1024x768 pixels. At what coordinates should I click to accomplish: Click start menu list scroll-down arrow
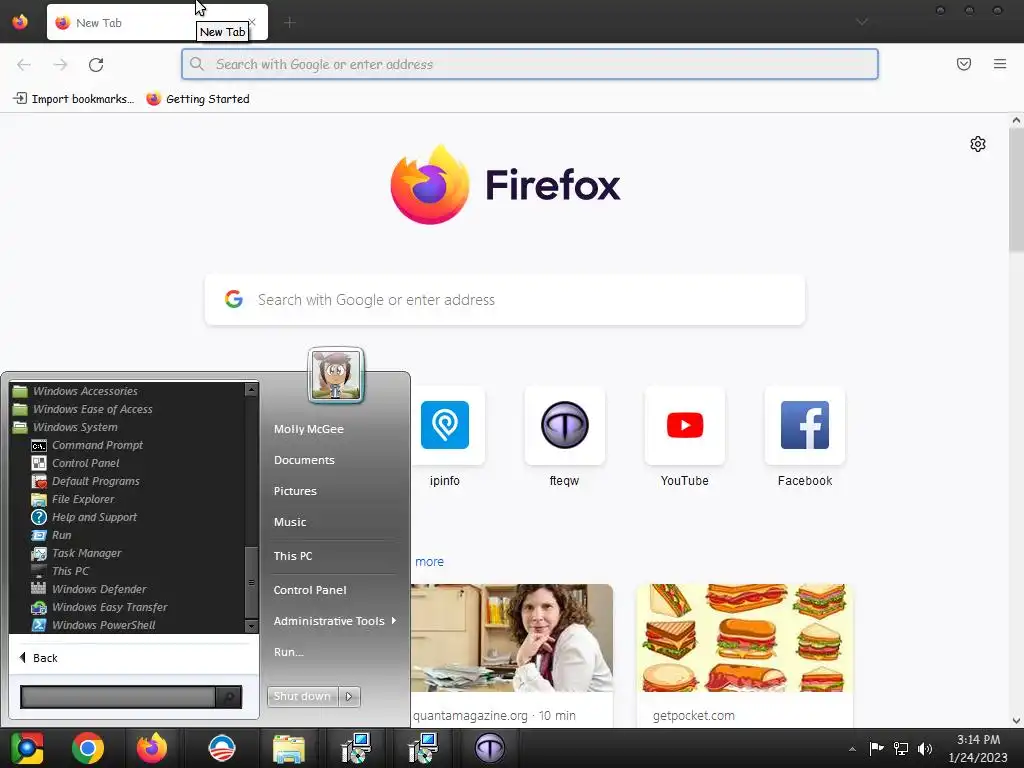[251, 626]
